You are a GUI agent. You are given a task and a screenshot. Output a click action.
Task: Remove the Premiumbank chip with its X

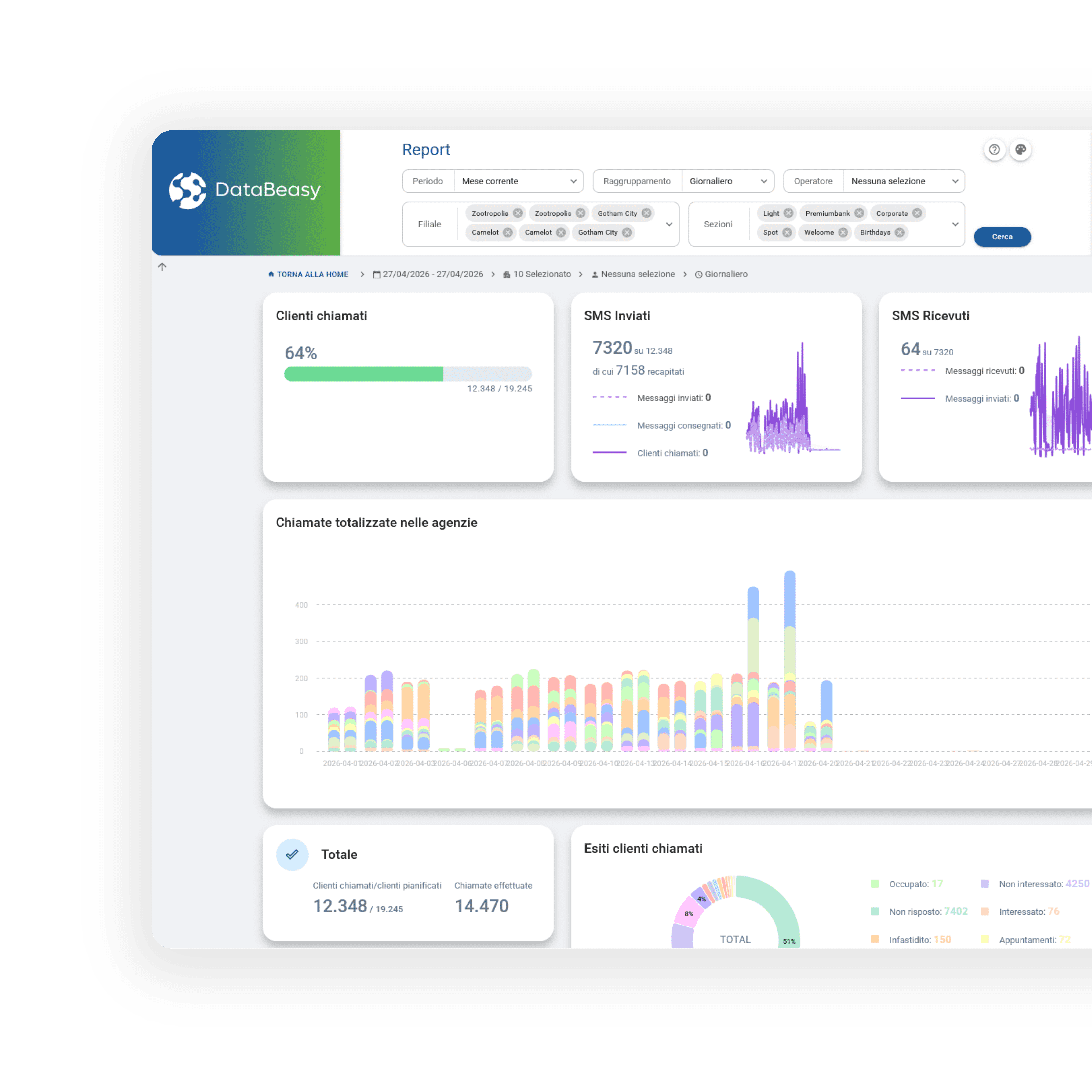click(x=859, y=213)
